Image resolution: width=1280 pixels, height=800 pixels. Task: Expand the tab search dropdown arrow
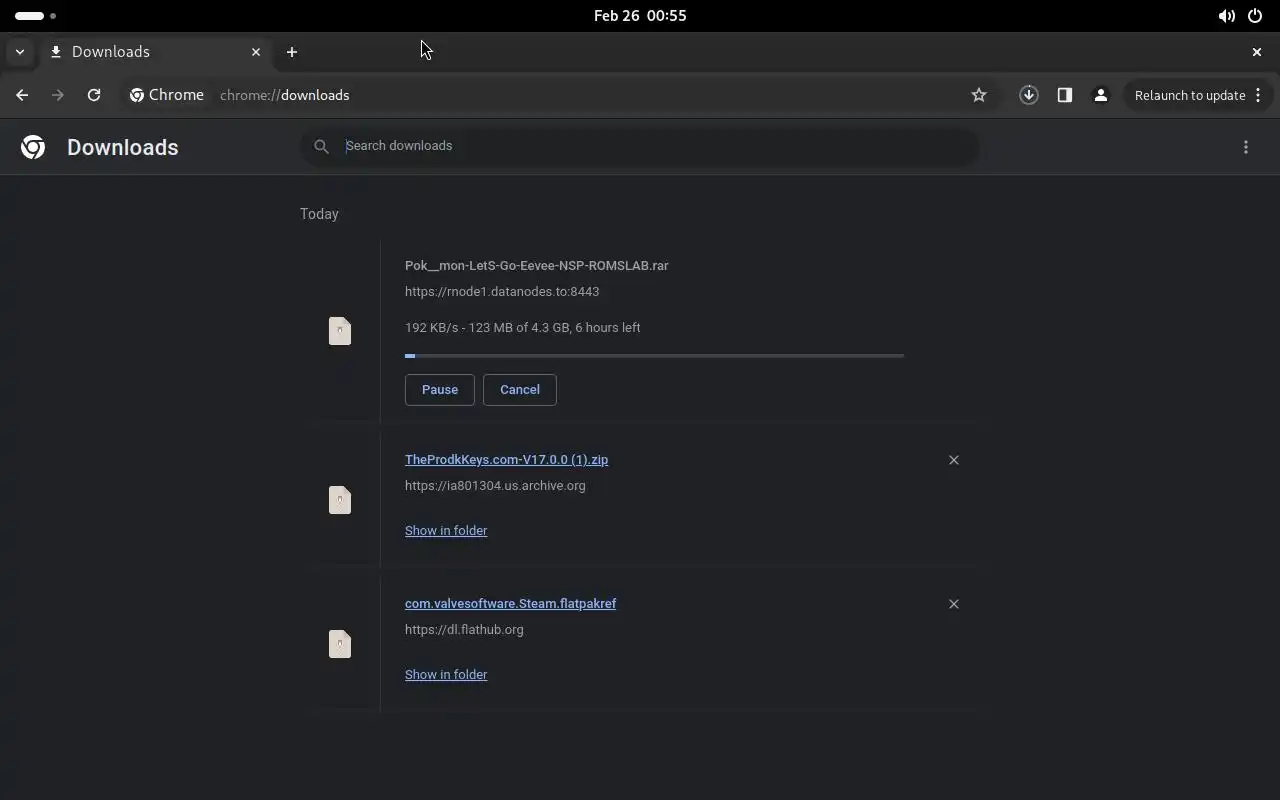19,52
